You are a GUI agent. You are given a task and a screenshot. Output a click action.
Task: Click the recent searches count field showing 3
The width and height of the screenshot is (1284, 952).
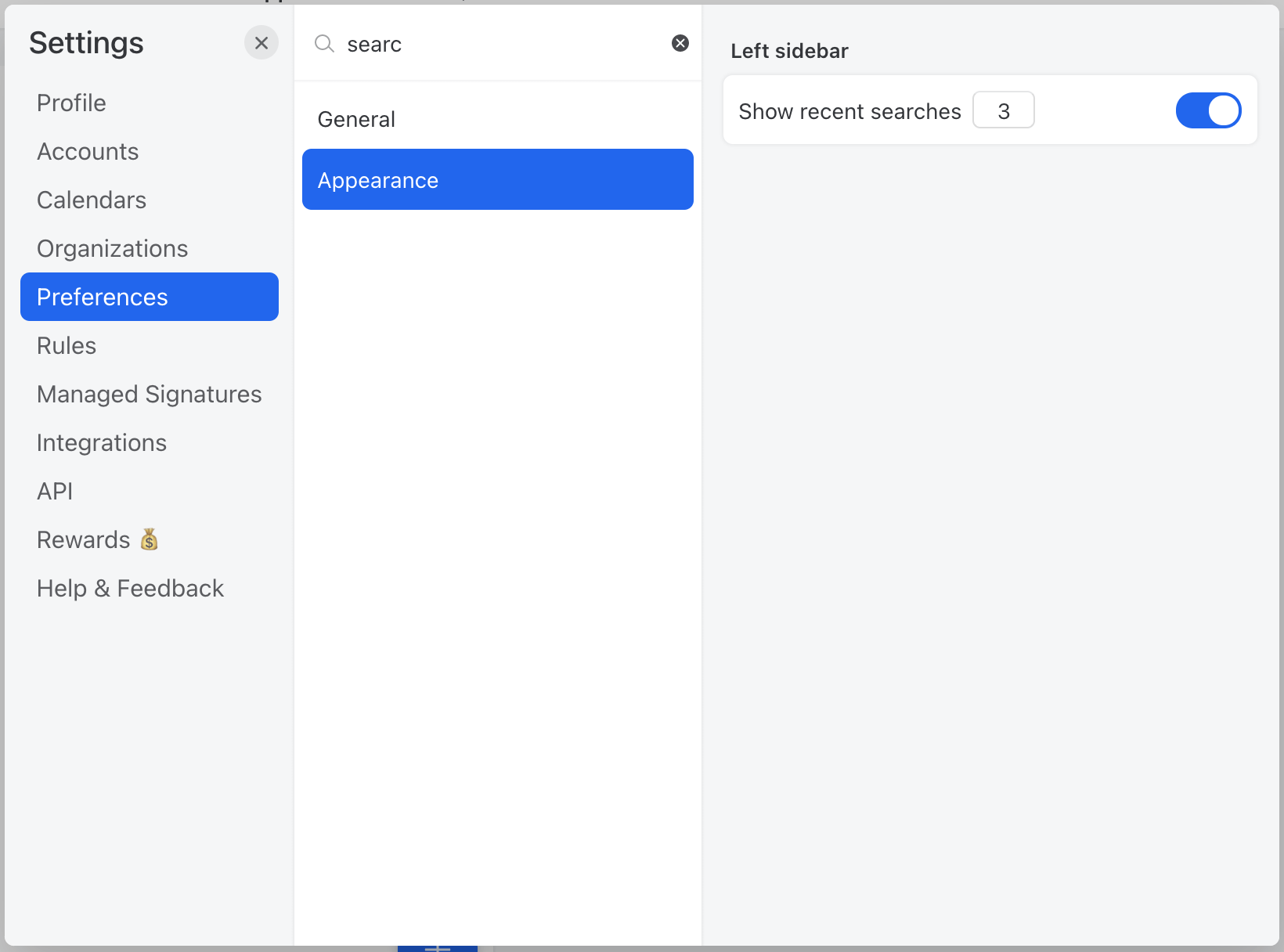(x=1004, y=110)
